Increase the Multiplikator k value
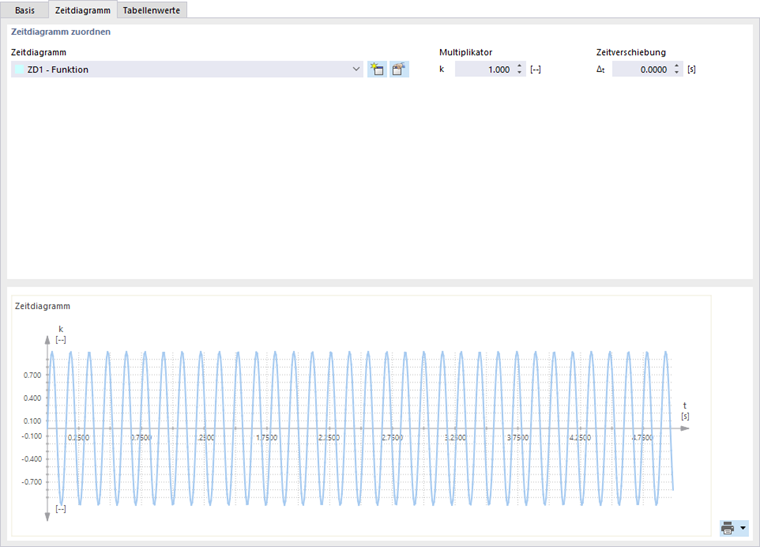Screen dimensions: 760x547 520,66
